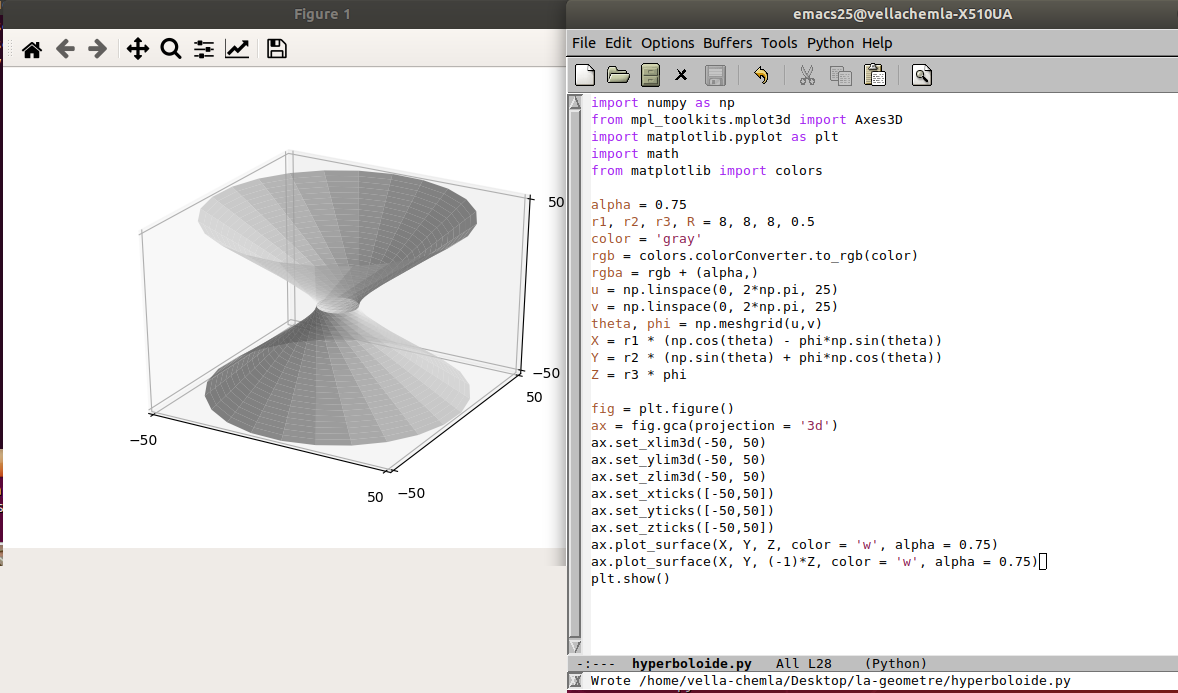Go back to previous plot view
The height and width of the screenshot is (693, 1178).
pos(65,49)
